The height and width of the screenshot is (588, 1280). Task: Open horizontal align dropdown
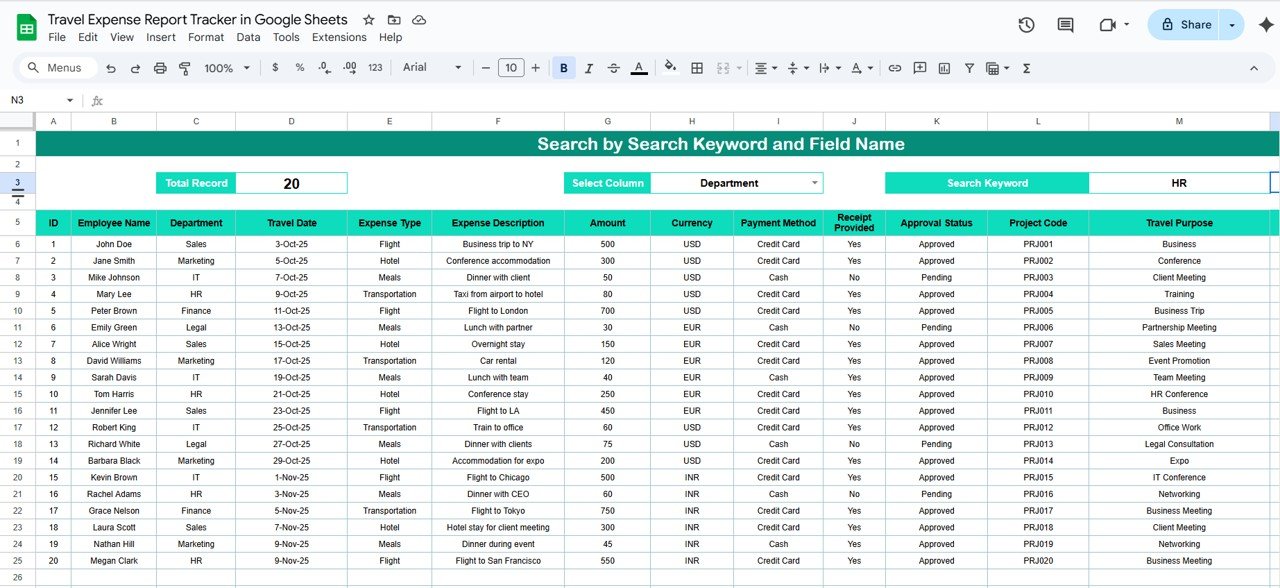click(x=765, y=68)
